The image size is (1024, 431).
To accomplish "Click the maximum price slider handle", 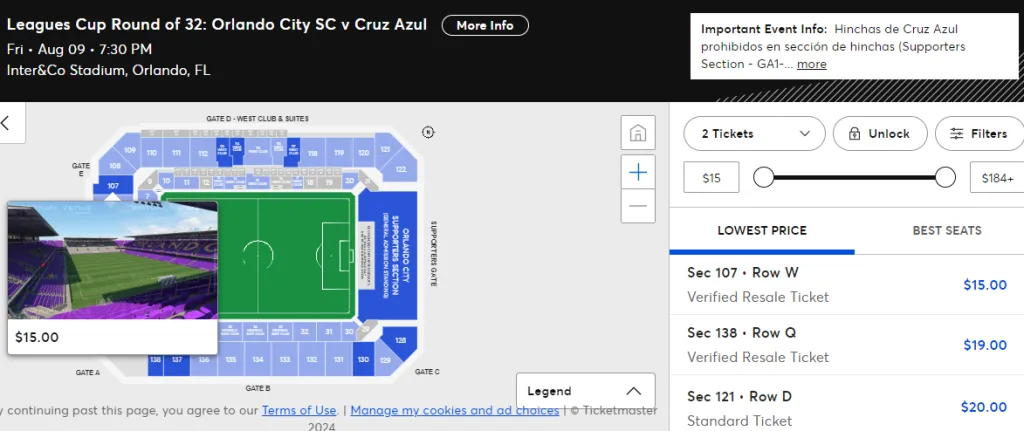I will click(945, 178).
